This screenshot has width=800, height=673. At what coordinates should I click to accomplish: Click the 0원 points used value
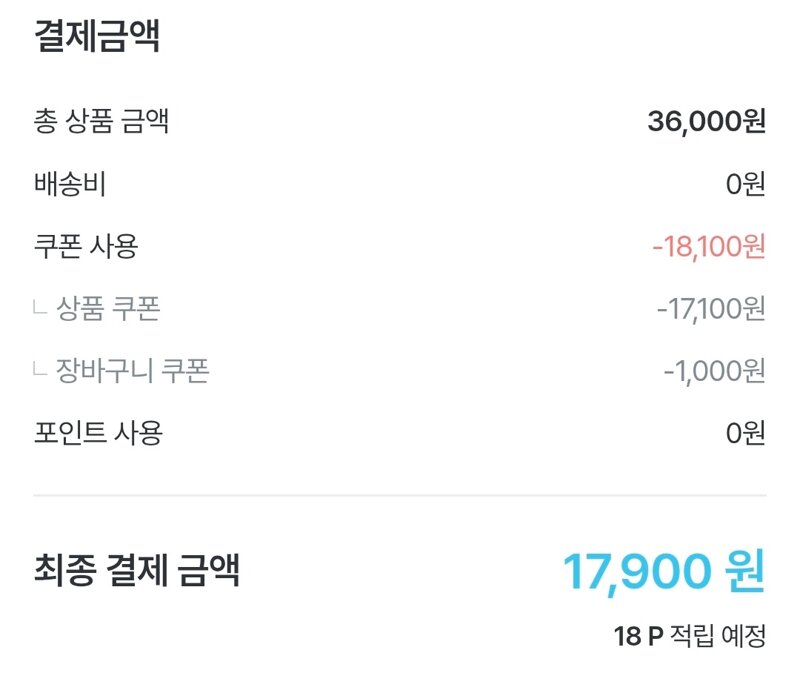[x=745, y=433]
